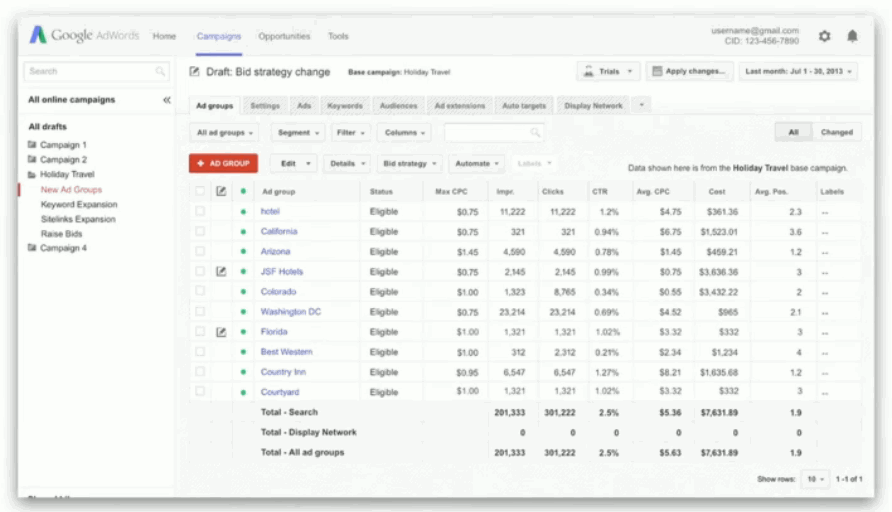Viewport: 892px width, 512px height.
Task: Expand the more tabs arrow after Display Network
Action: pos(641,105)
